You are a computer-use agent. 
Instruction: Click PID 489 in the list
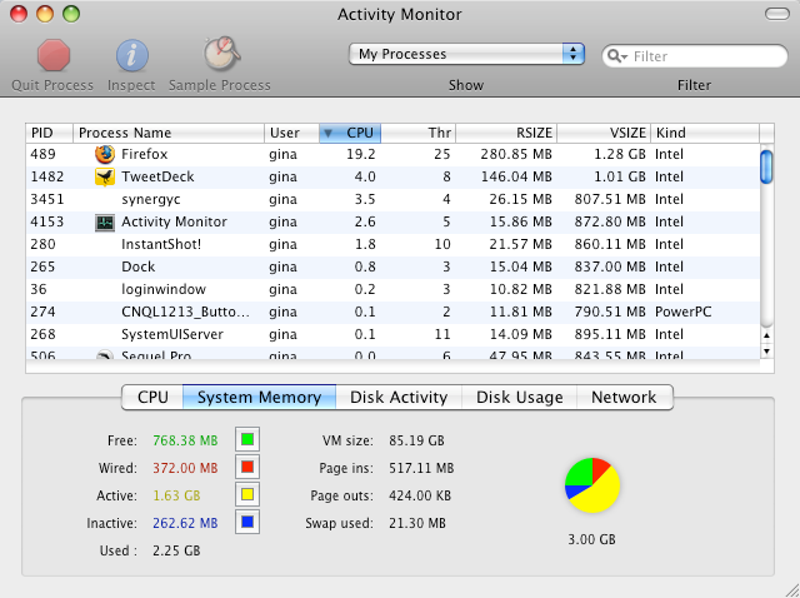point(43,154)
